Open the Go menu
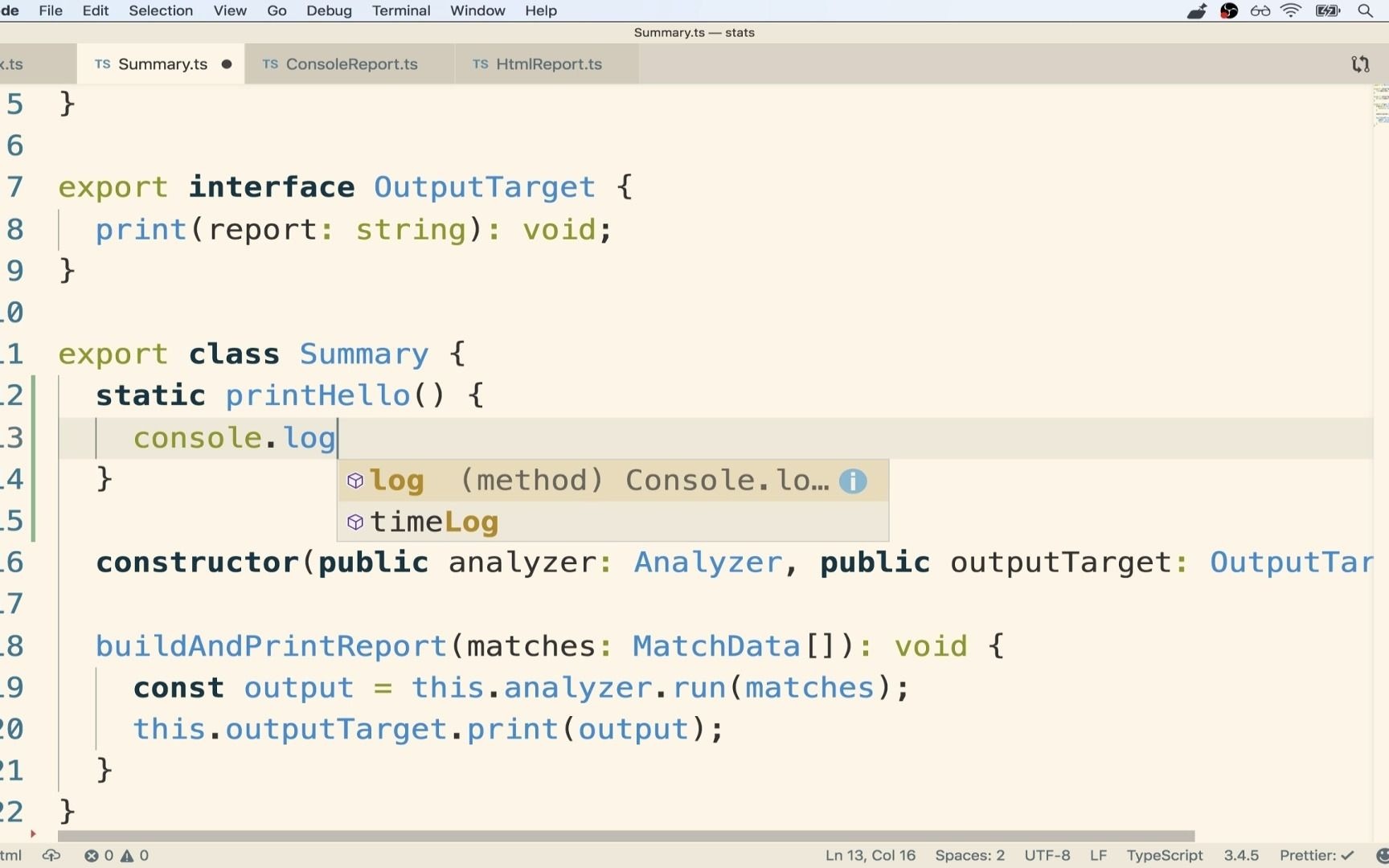 277,10
